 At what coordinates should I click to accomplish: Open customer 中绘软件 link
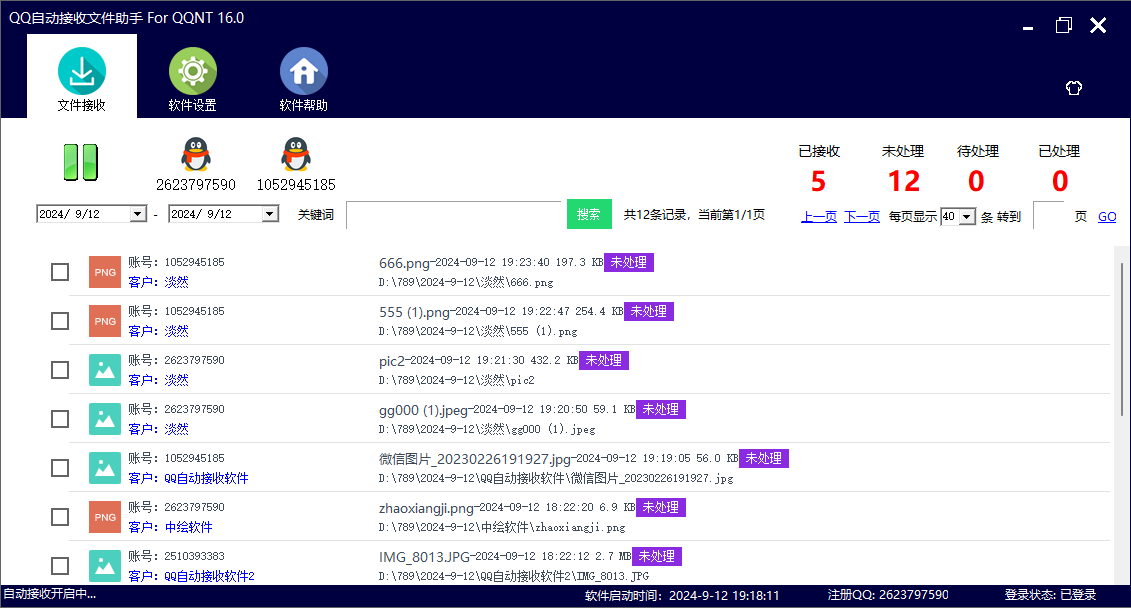tap(188, 527)
